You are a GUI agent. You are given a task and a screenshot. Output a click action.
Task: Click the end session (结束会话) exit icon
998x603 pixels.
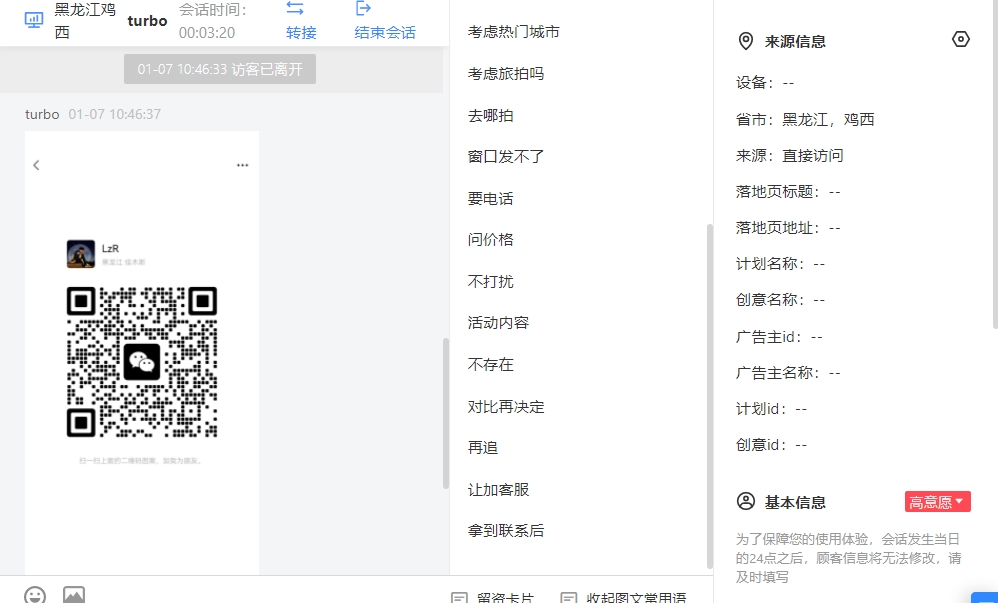(363, 8)
